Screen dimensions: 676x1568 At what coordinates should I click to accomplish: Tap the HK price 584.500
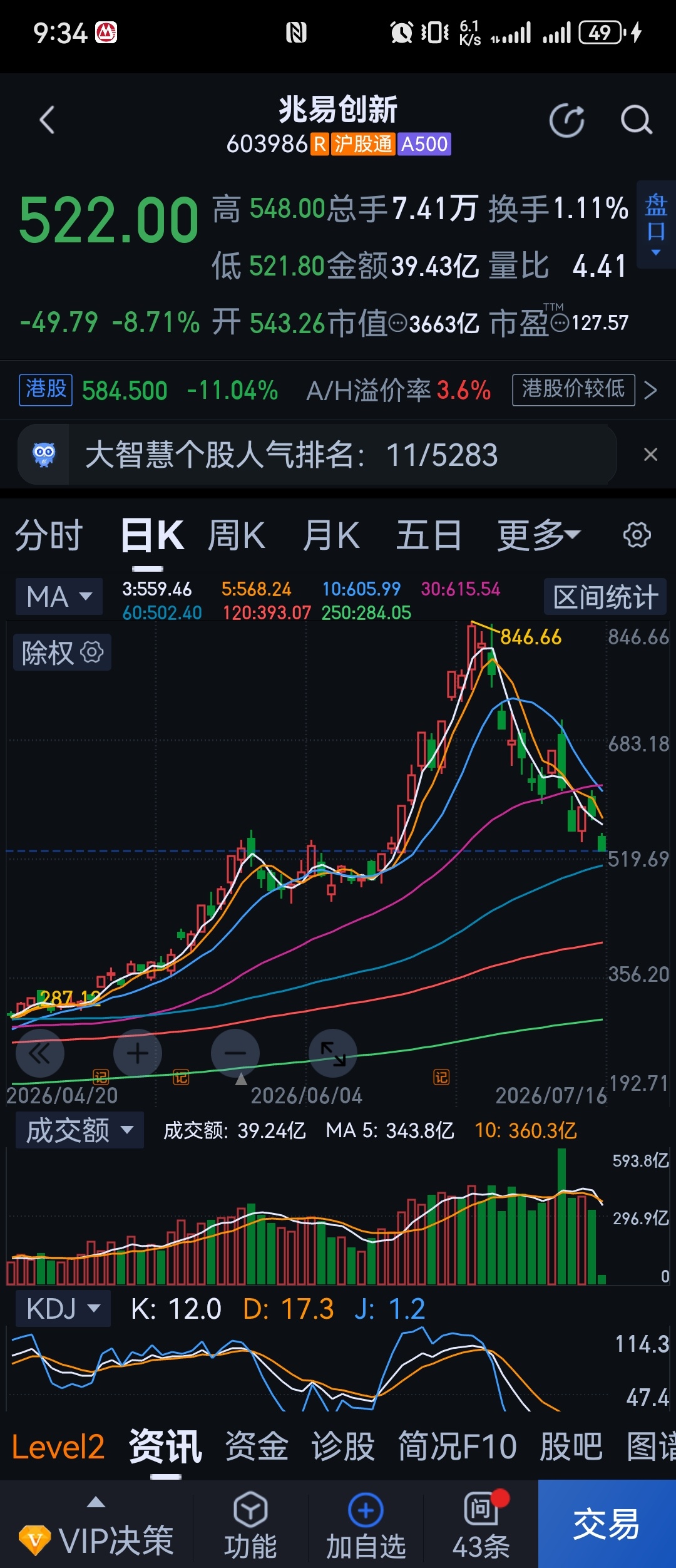coord(125,391)
